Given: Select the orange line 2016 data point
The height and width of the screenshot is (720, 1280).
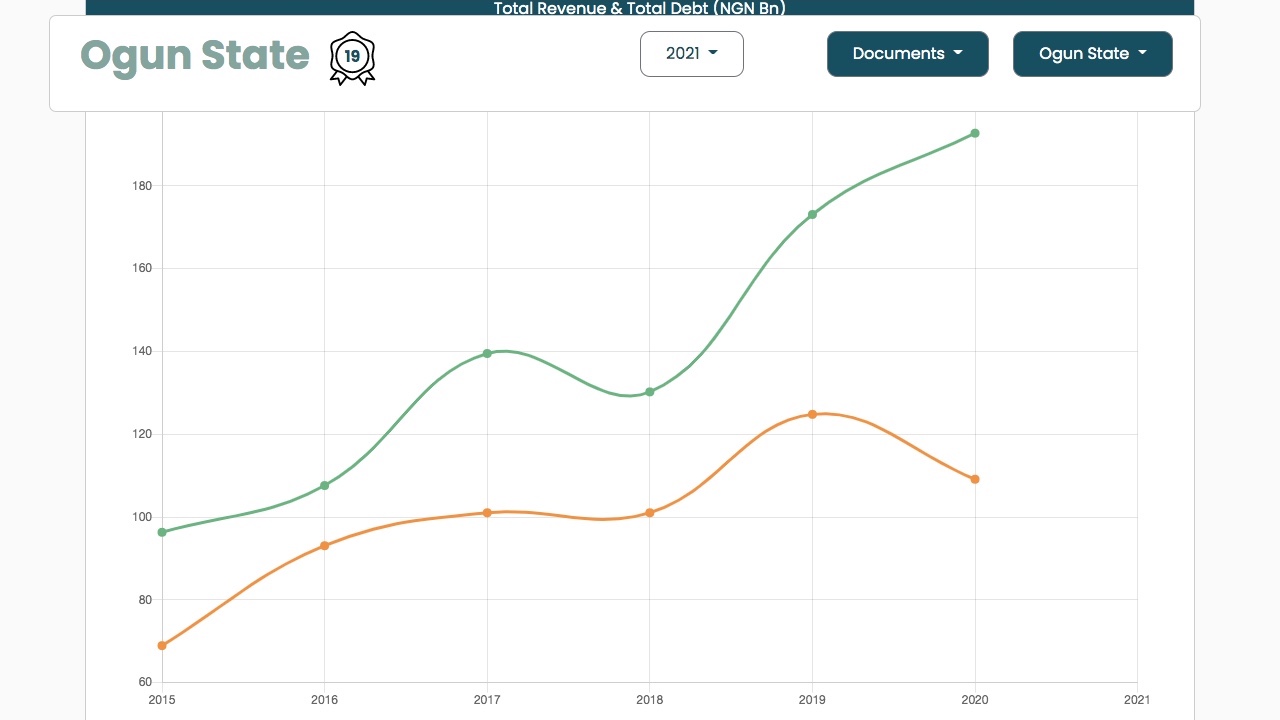Looking at the screenshot, I should (x=325, y=545).
